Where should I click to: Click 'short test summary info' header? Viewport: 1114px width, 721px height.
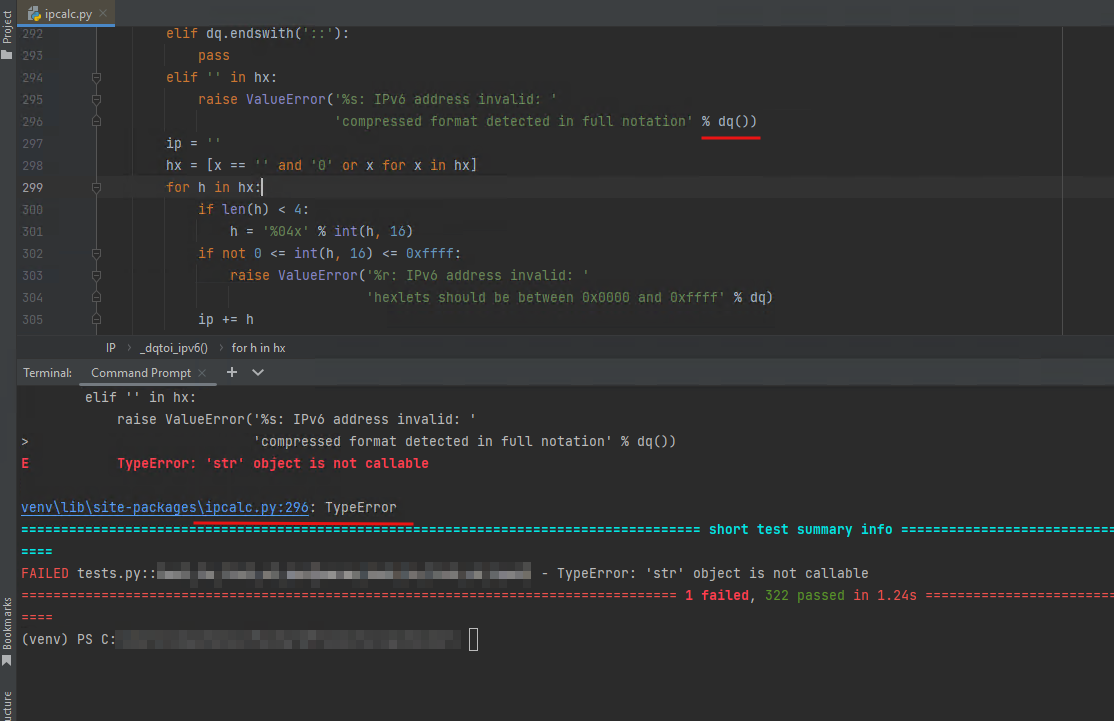pos(801,529)
